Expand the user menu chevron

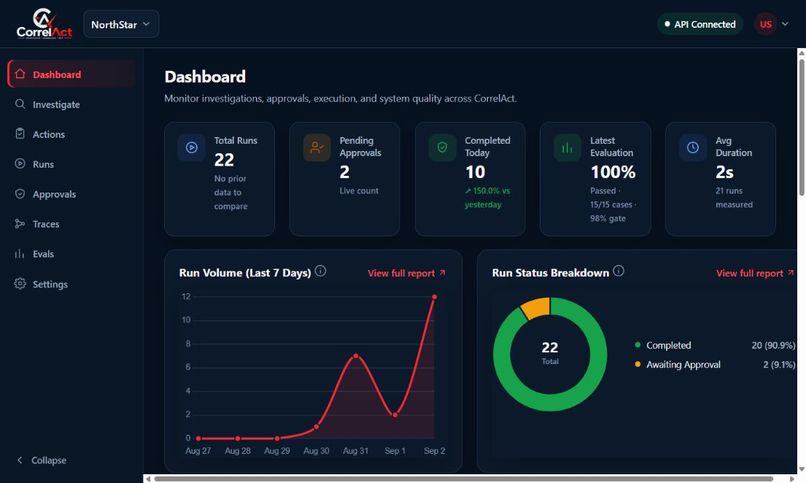coord(785,24)
